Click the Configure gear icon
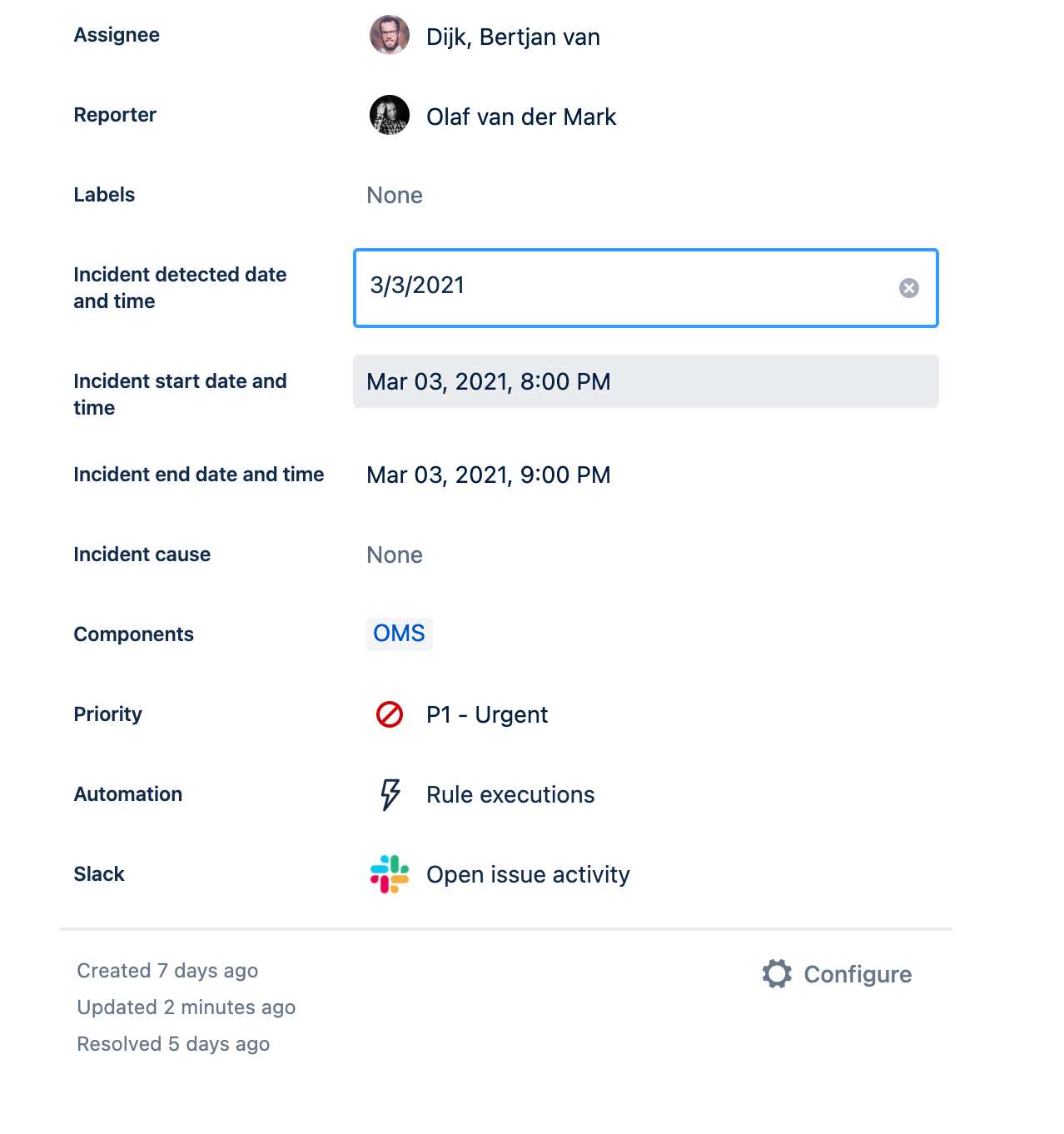 [777, 974]
